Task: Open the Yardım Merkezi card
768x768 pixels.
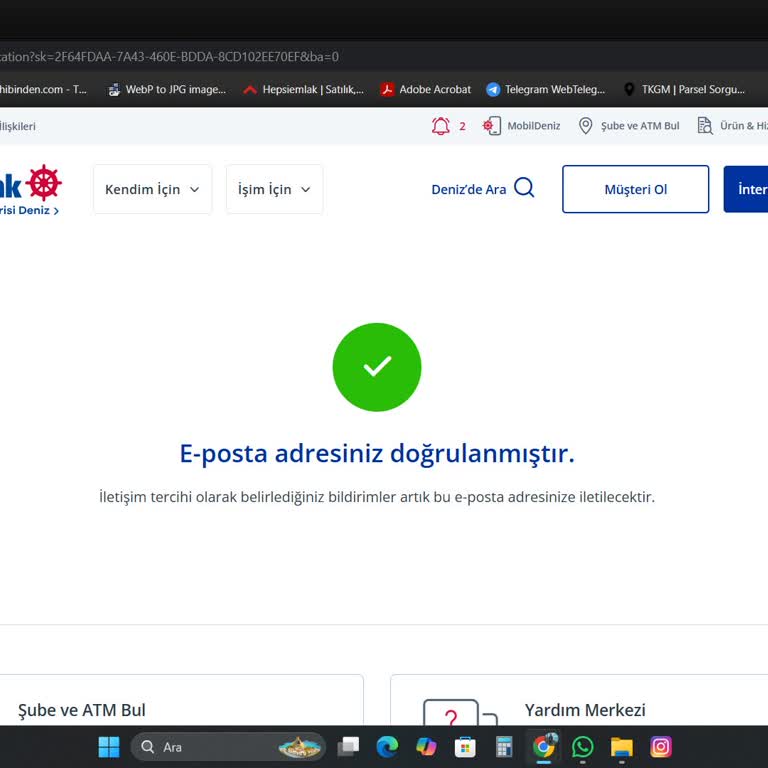Action: 579,700
